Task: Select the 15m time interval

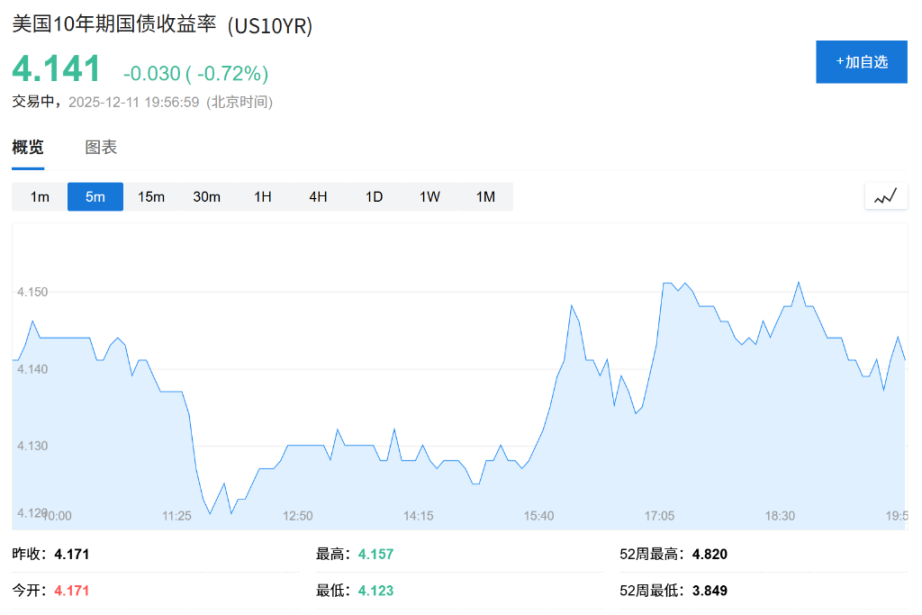Action: 151,196
